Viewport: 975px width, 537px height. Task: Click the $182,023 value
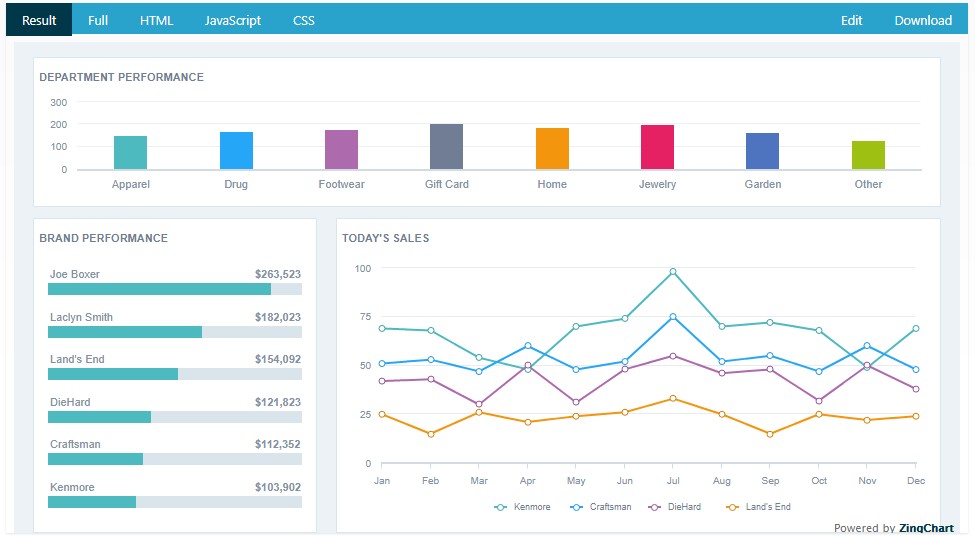(277, 317)
